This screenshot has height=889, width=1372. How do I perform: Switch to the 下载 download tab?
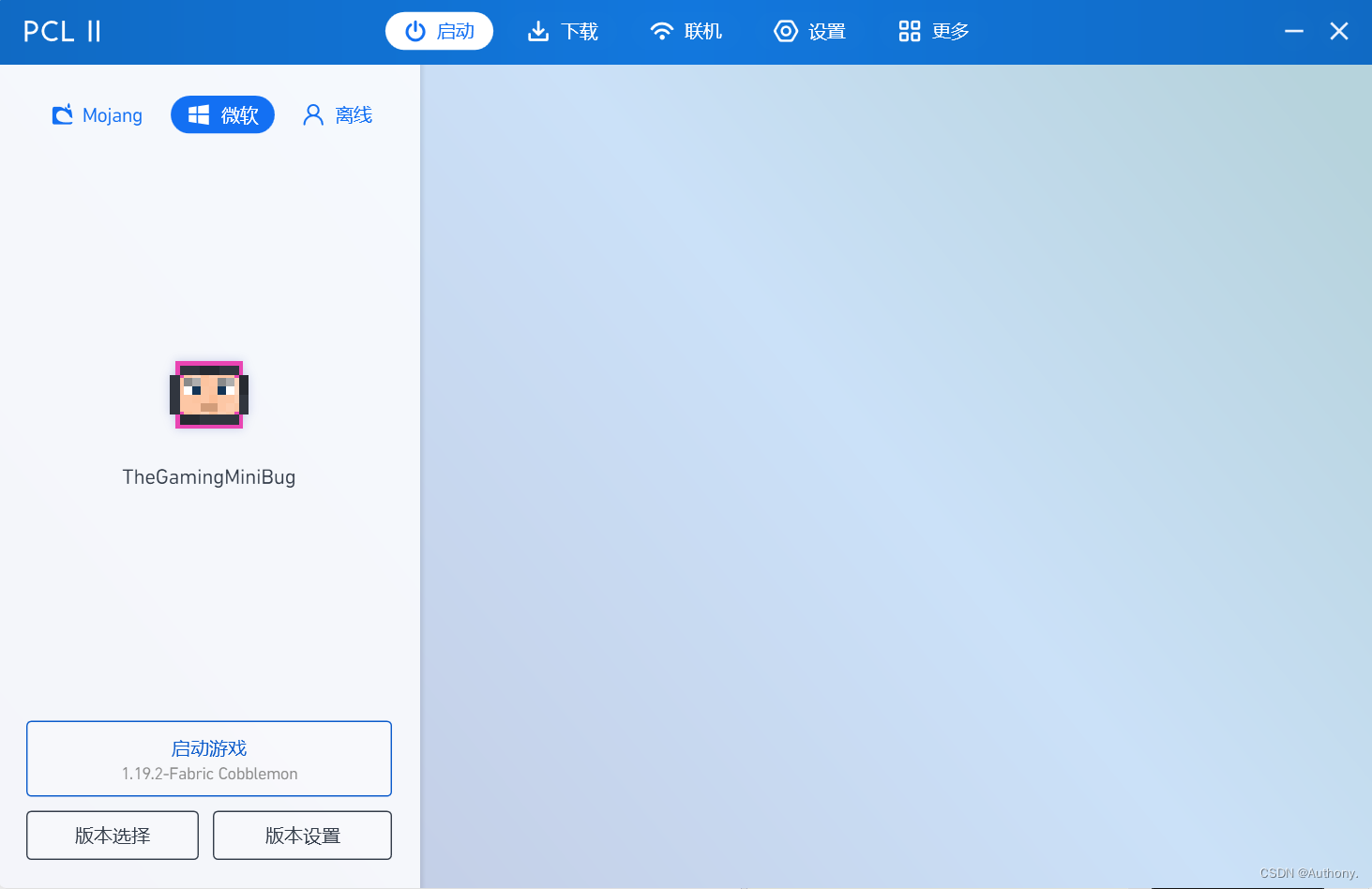pyautogui.click(x=563, y=31)
